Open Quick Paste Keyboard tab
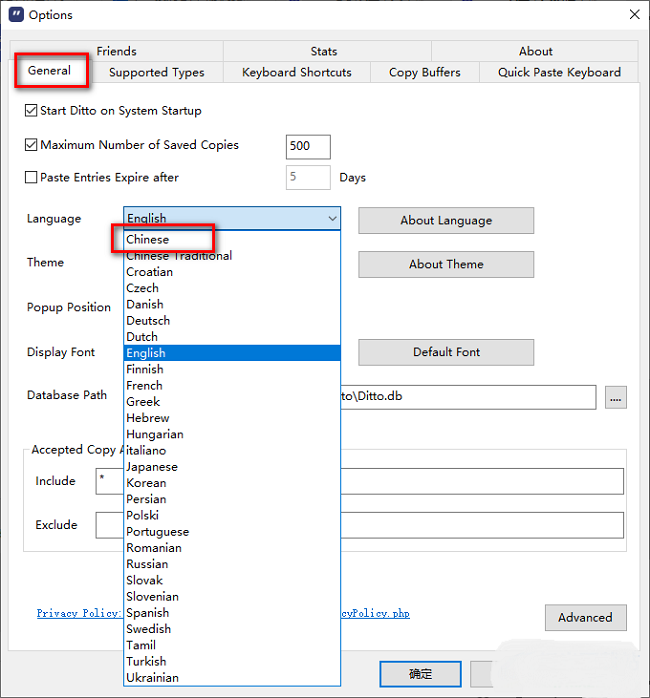 point(559,72)
